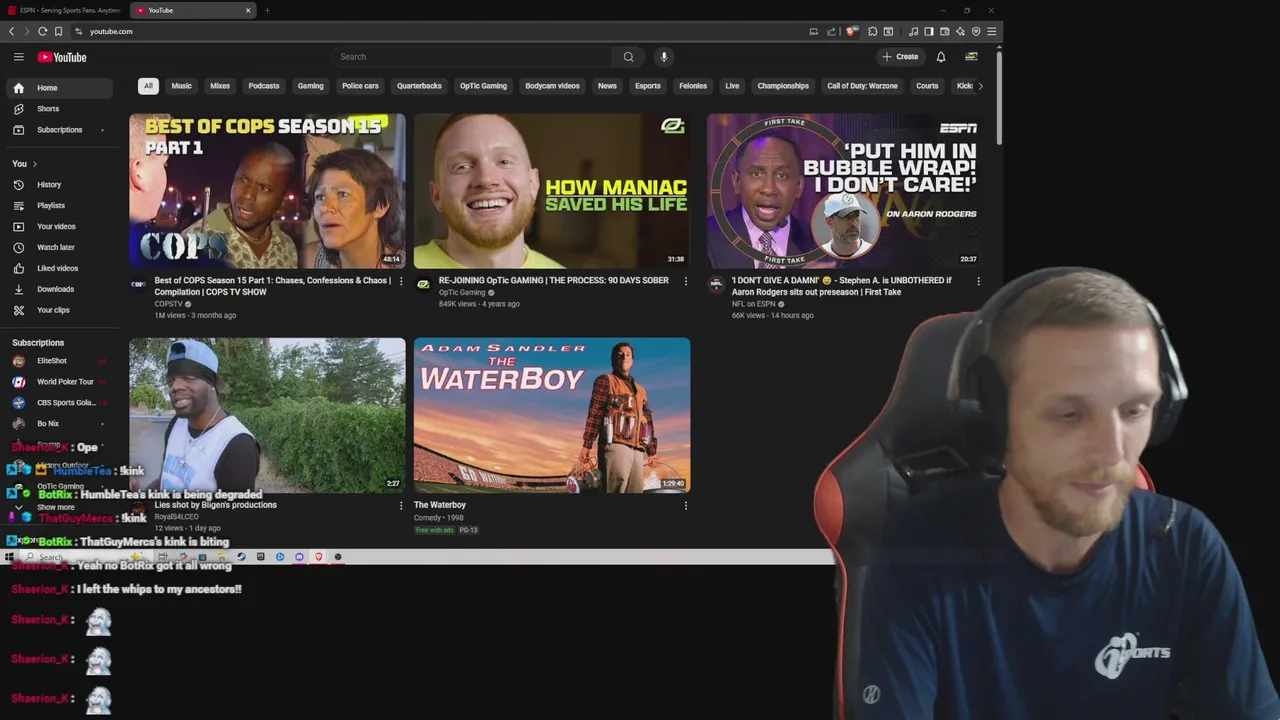The width and height of the screenshot is (1280, 720).
Task: Go back using browser back arrow
Action: 11,31
